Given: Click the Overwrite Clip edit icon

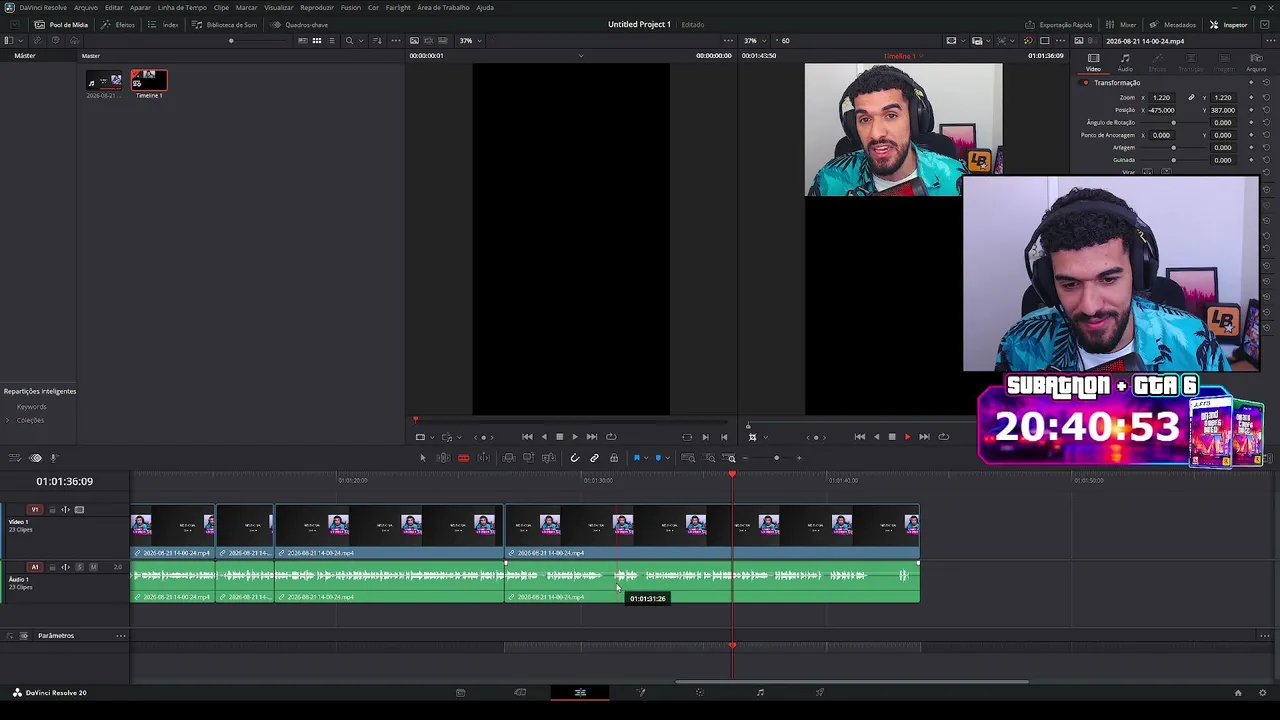Looking at the screenshot, I should (528, 458).
